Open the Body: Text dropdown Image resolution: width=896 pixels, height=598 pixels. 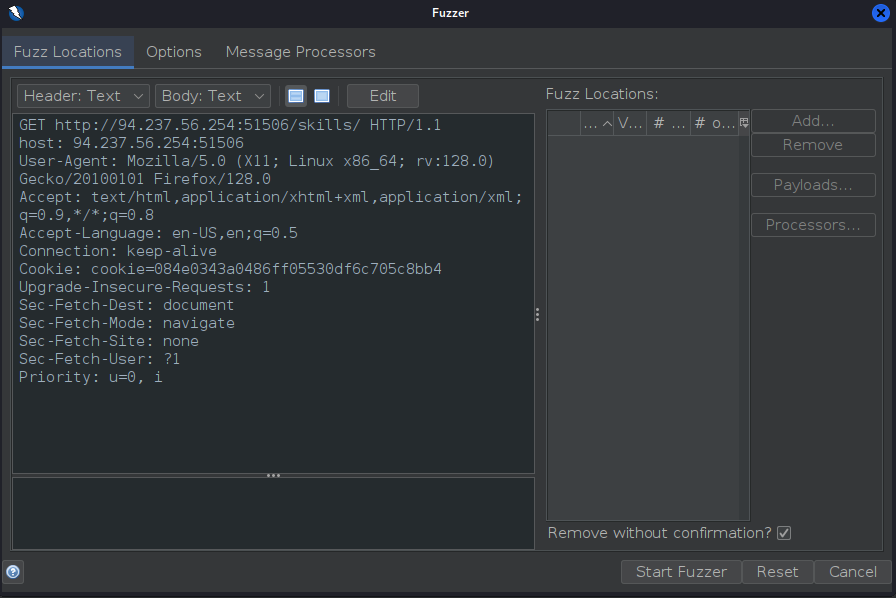(x=213, y=96)
